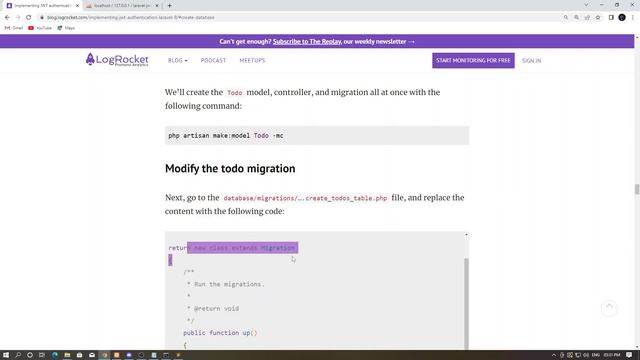The image size is (640, 360).
Task: Open the PODCAST menu item
Action: coord(213,60)
